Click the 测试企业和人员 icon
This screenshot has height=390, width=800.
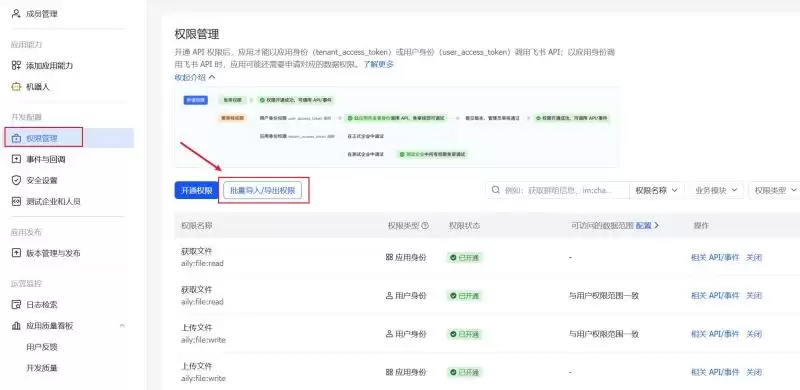click(x=16, y=201)
